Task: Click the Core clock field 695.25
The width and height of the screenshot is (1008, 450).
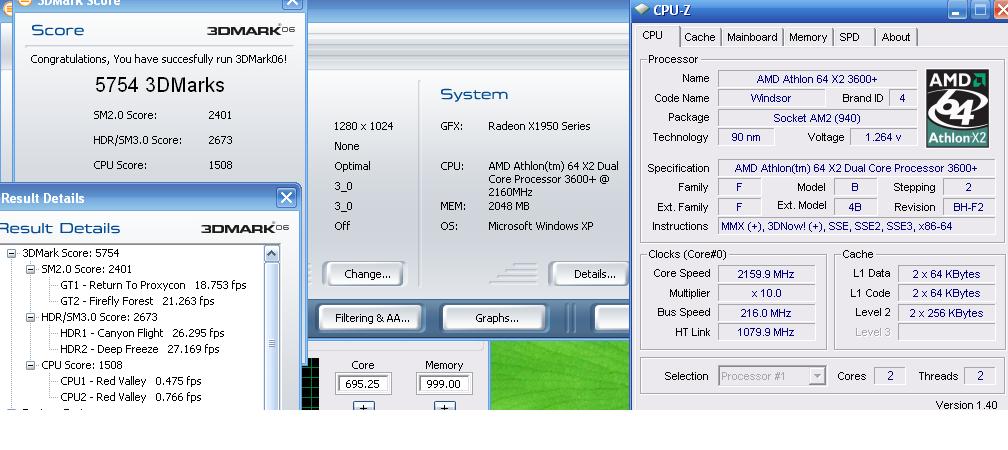Action: 363,384
